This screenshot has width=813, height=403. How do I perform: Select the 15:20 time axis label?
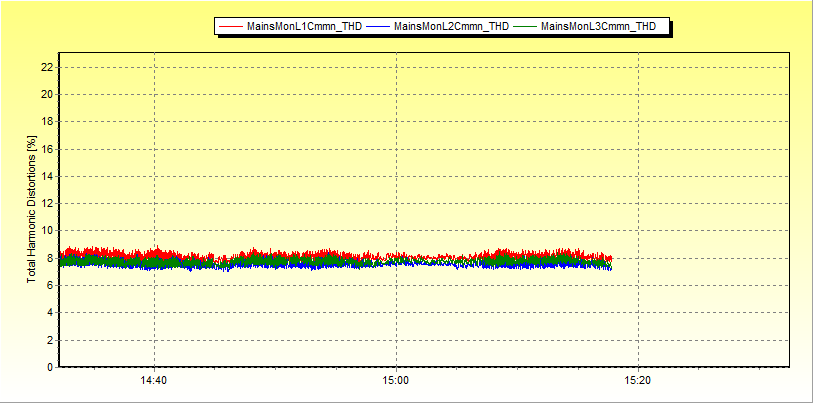click(638, 381)
